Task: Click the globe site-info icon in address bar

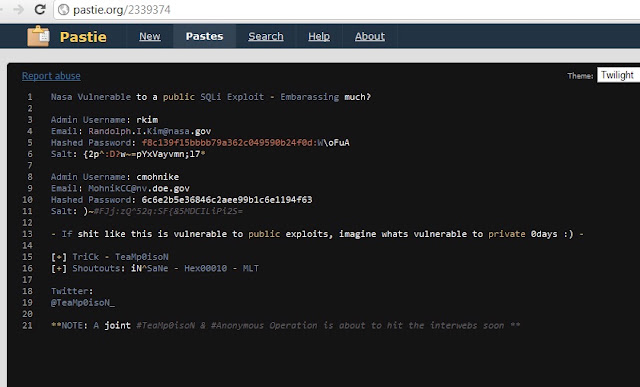Action: 64,9
